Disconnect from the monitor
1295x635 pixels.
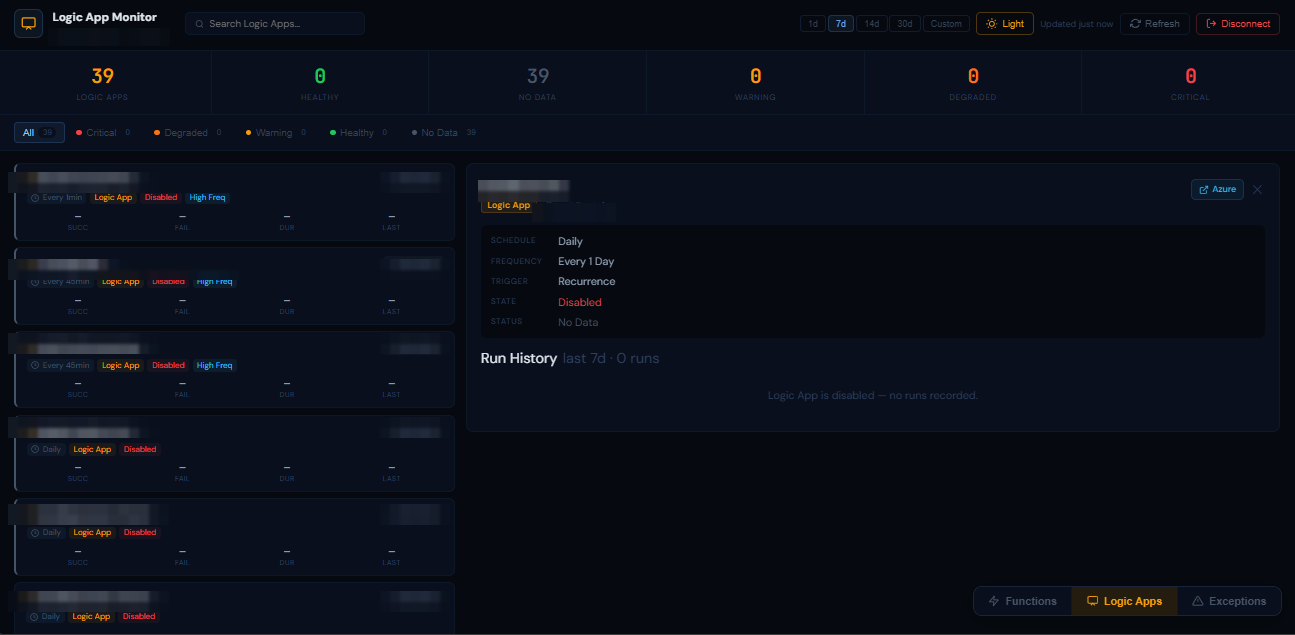[1238, 24]
